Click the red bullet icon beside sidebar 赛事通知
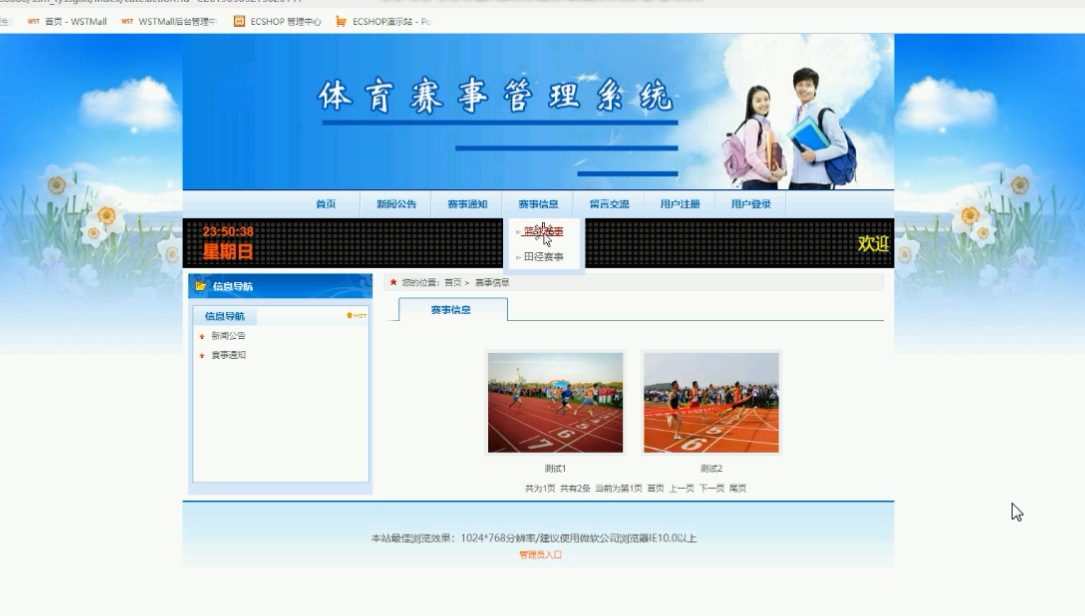Screen dimensions: 1085x616 (202, 356)
